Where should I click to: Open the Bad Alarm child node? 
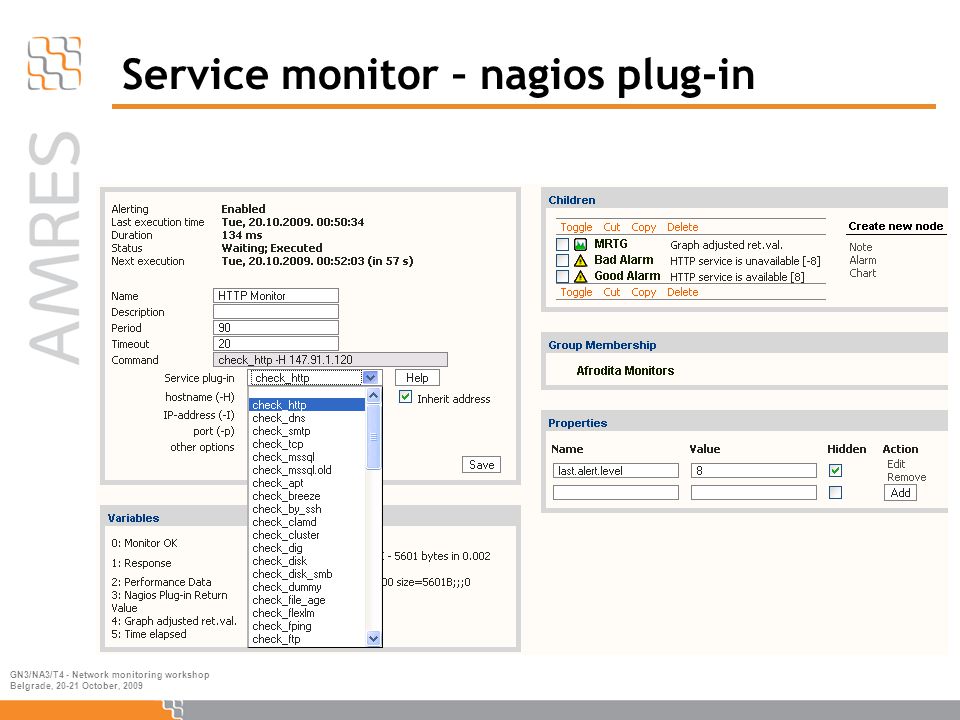(x=624, y=260)
